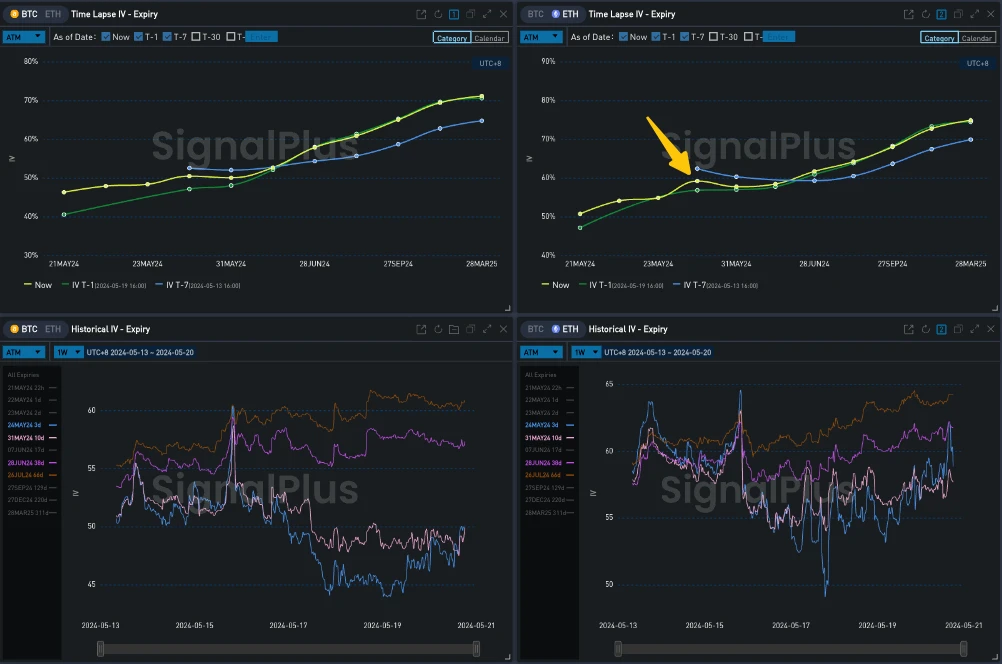Enable the T-30 checkbox in ETH Time Lapse
Viewport: 1002px width, 664px height.
[713, 37]
